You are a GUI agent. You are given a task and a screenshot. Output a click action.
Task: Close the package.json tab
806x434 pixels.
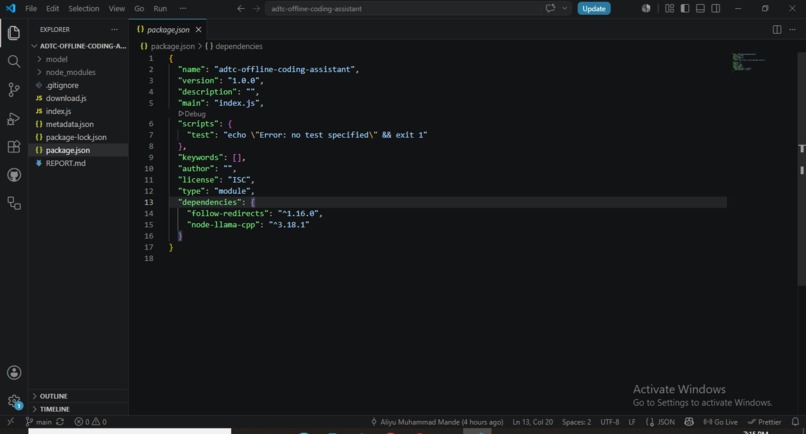point(198,30)
